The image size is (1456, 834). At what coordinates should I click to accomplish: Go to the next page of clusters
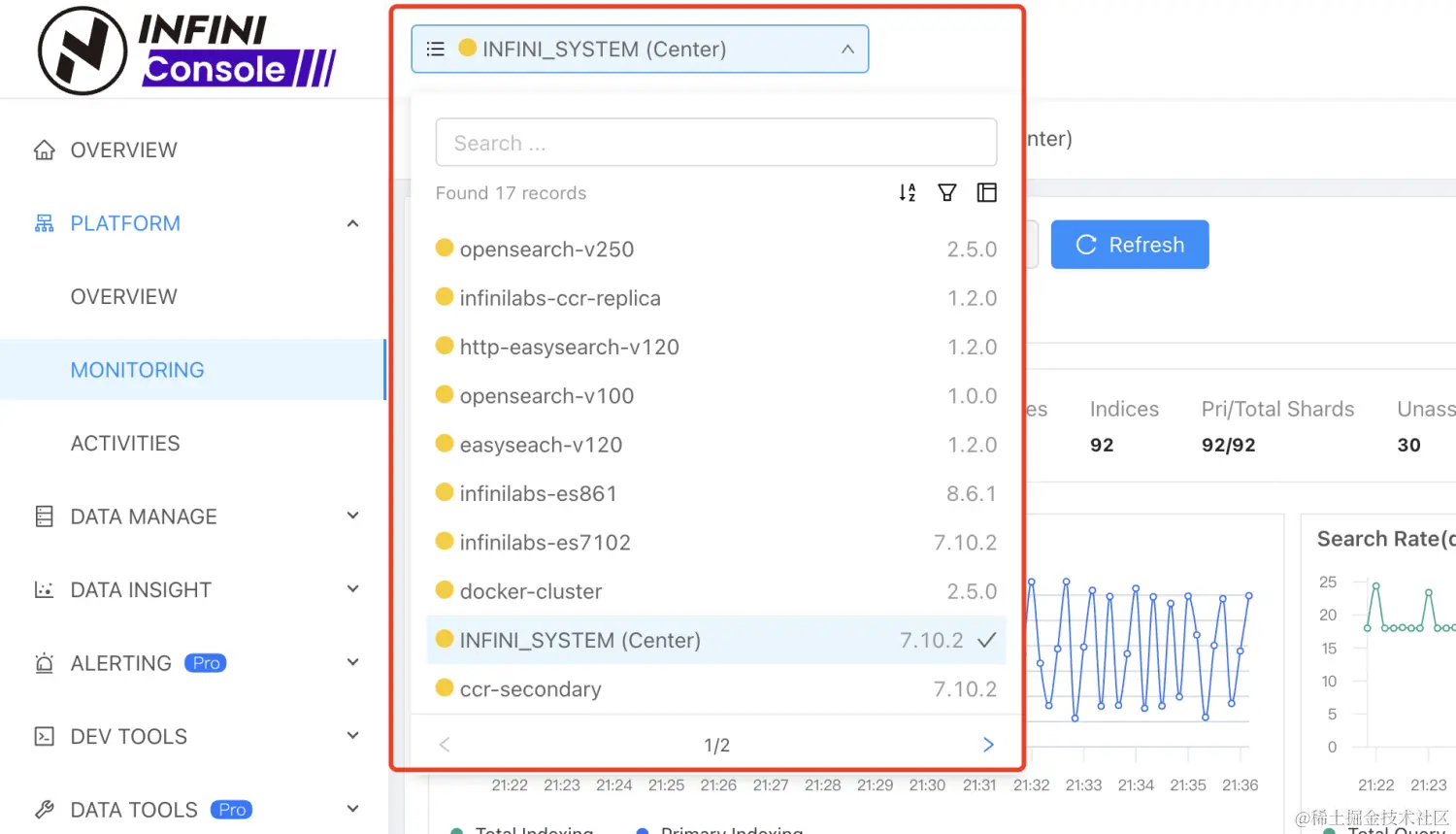[x=988, y=745]
